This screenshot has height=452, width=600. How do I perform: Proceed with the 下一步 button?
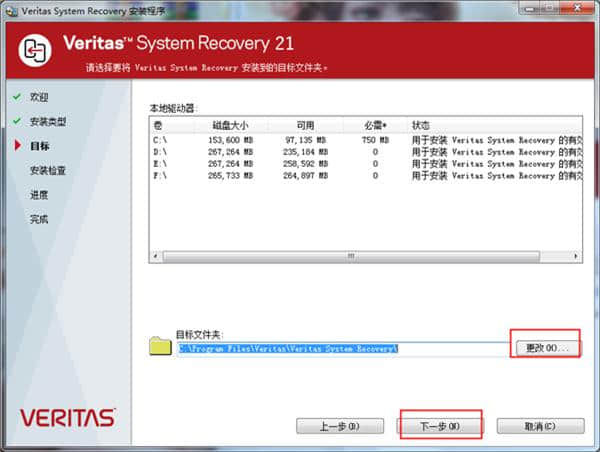tap(440, 426)
